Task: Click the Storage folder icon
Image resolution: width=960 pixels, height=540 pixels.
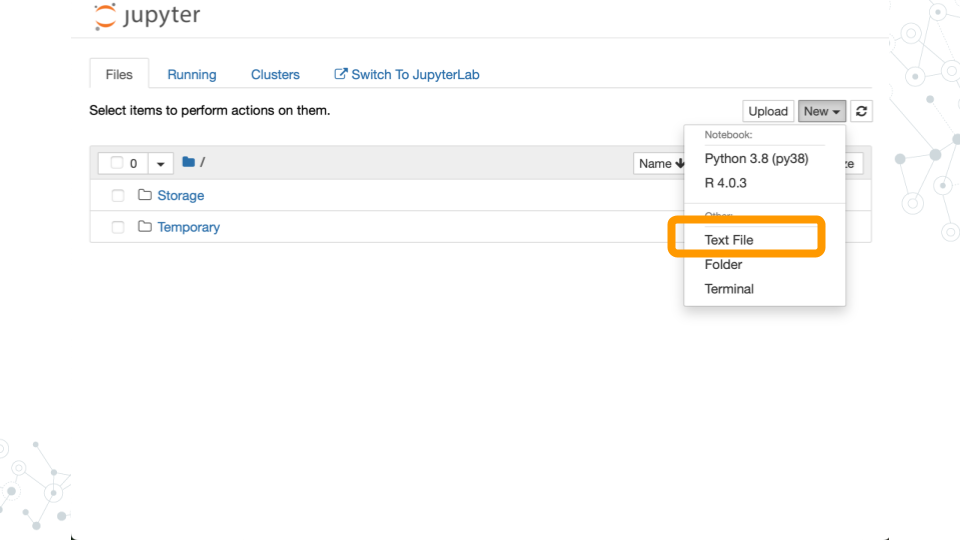Action: point(144,195)
